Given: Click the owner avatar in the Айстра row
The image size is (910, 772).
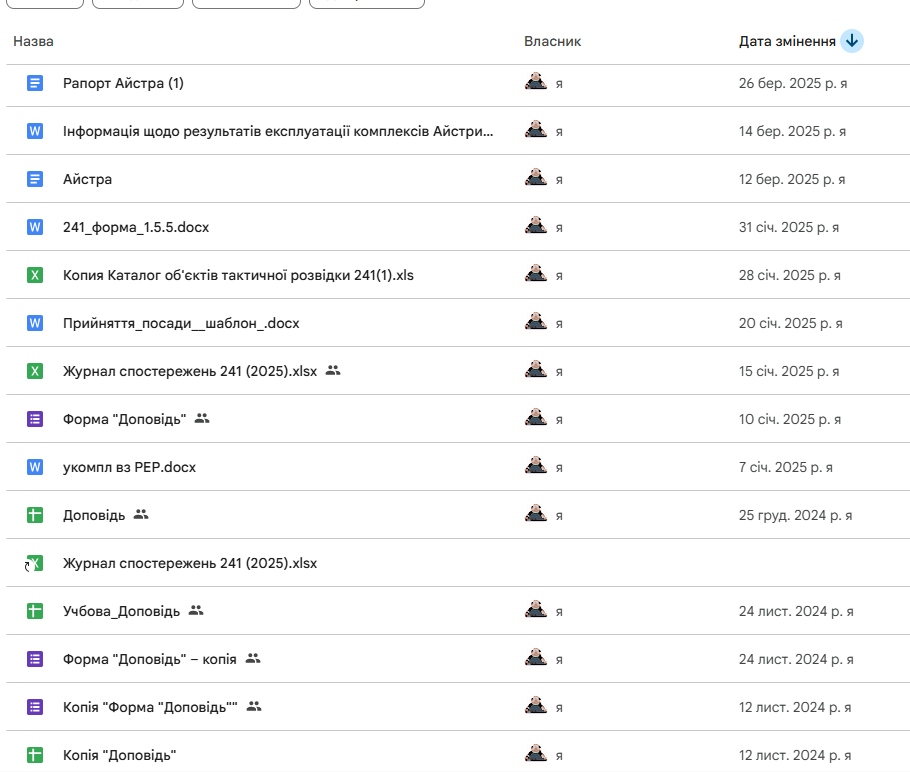Looking at the screenshot, I should tap(536, 178).
